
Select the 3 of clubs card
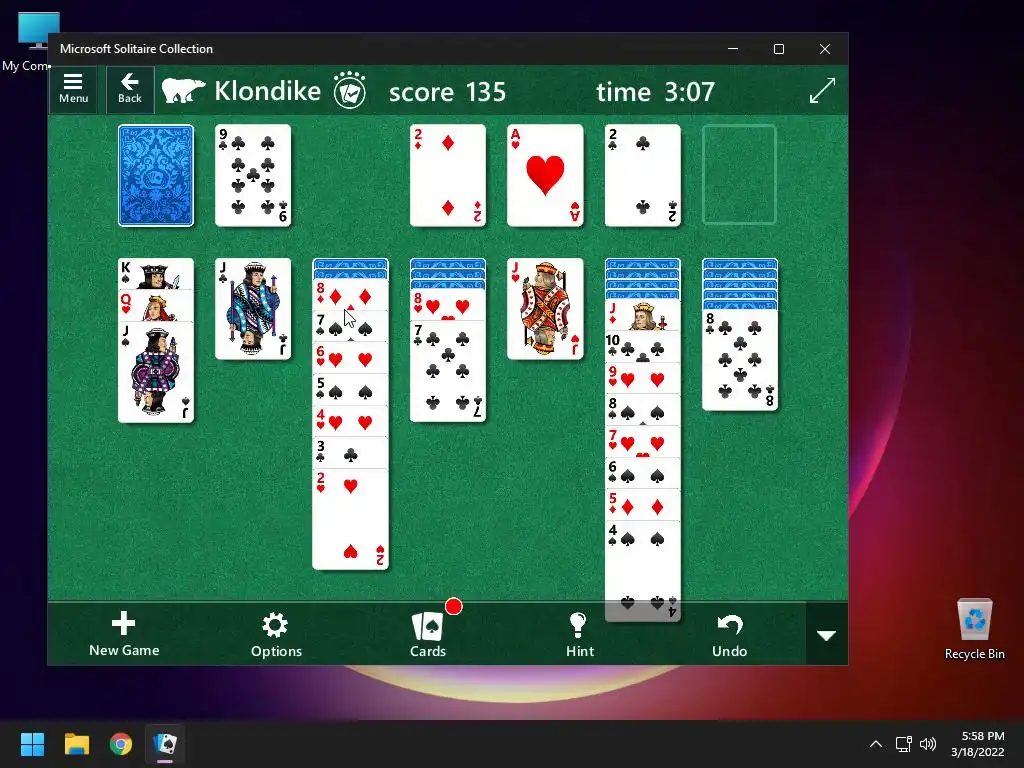[351, 452]
